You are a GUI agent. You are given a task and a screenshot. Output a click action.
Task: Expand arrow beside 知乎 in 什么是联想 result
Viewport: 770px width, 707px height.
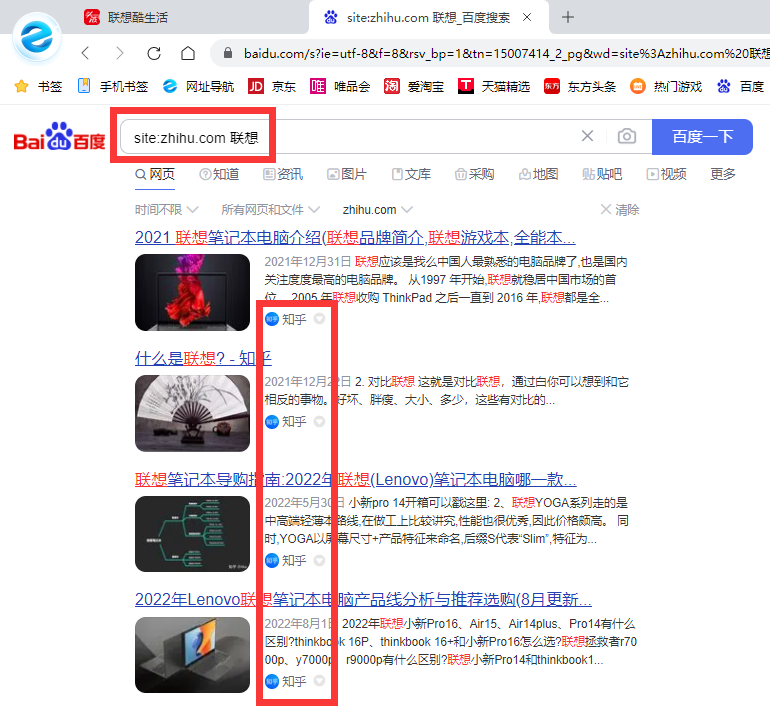[x=320, y=421]
